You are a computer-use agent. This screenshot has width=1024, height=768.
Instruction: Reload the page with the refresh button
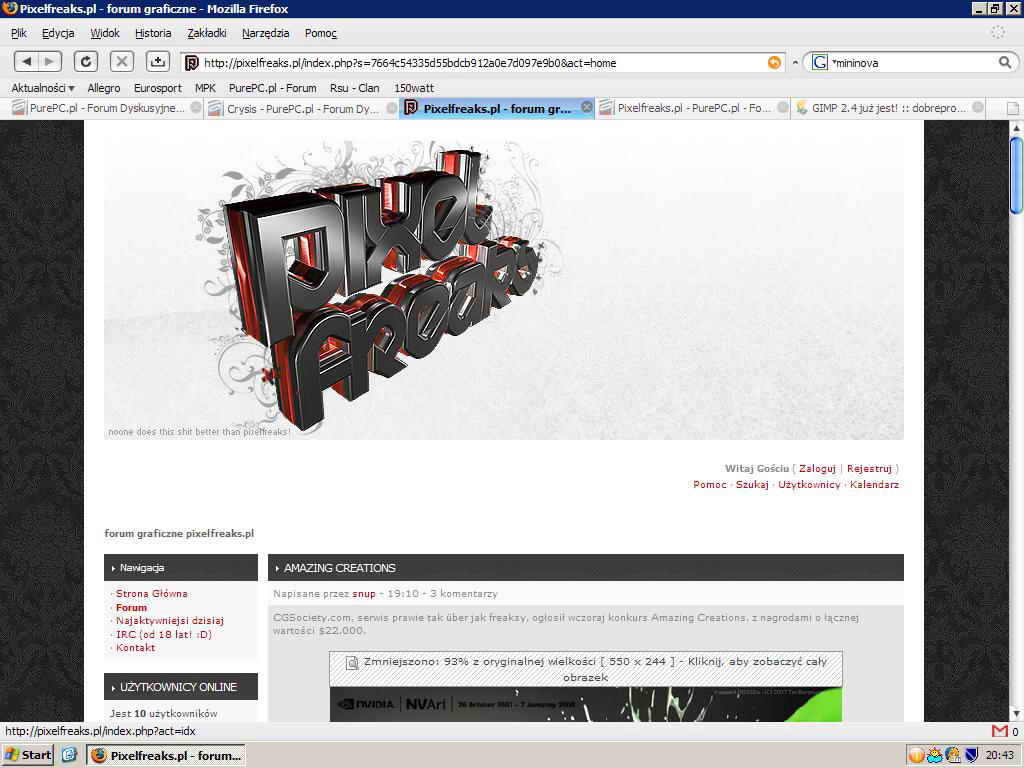coord(86,62)
